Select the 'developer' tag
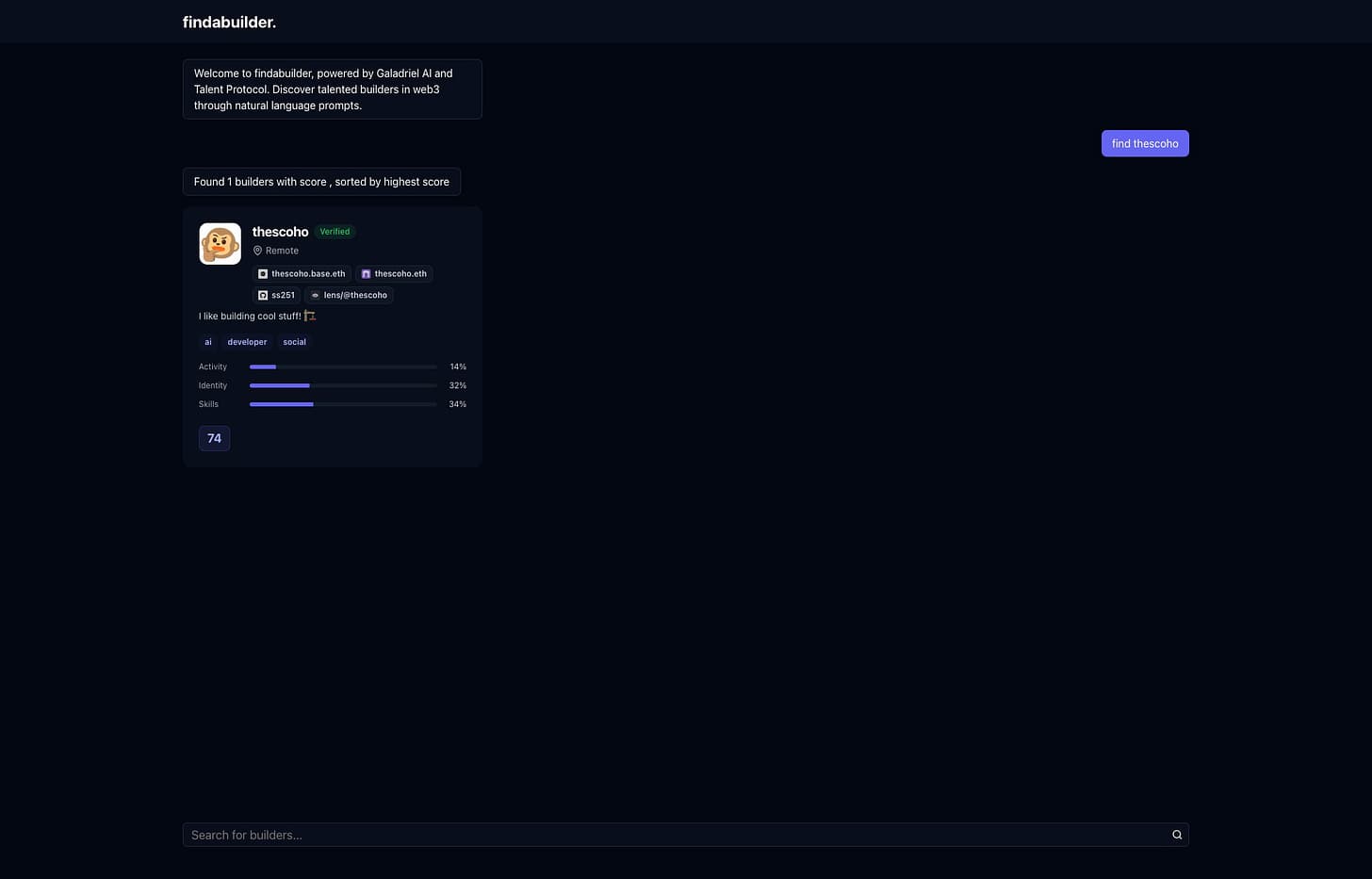The height and width of the screenshot is (879, 1372). coord(247,342)
